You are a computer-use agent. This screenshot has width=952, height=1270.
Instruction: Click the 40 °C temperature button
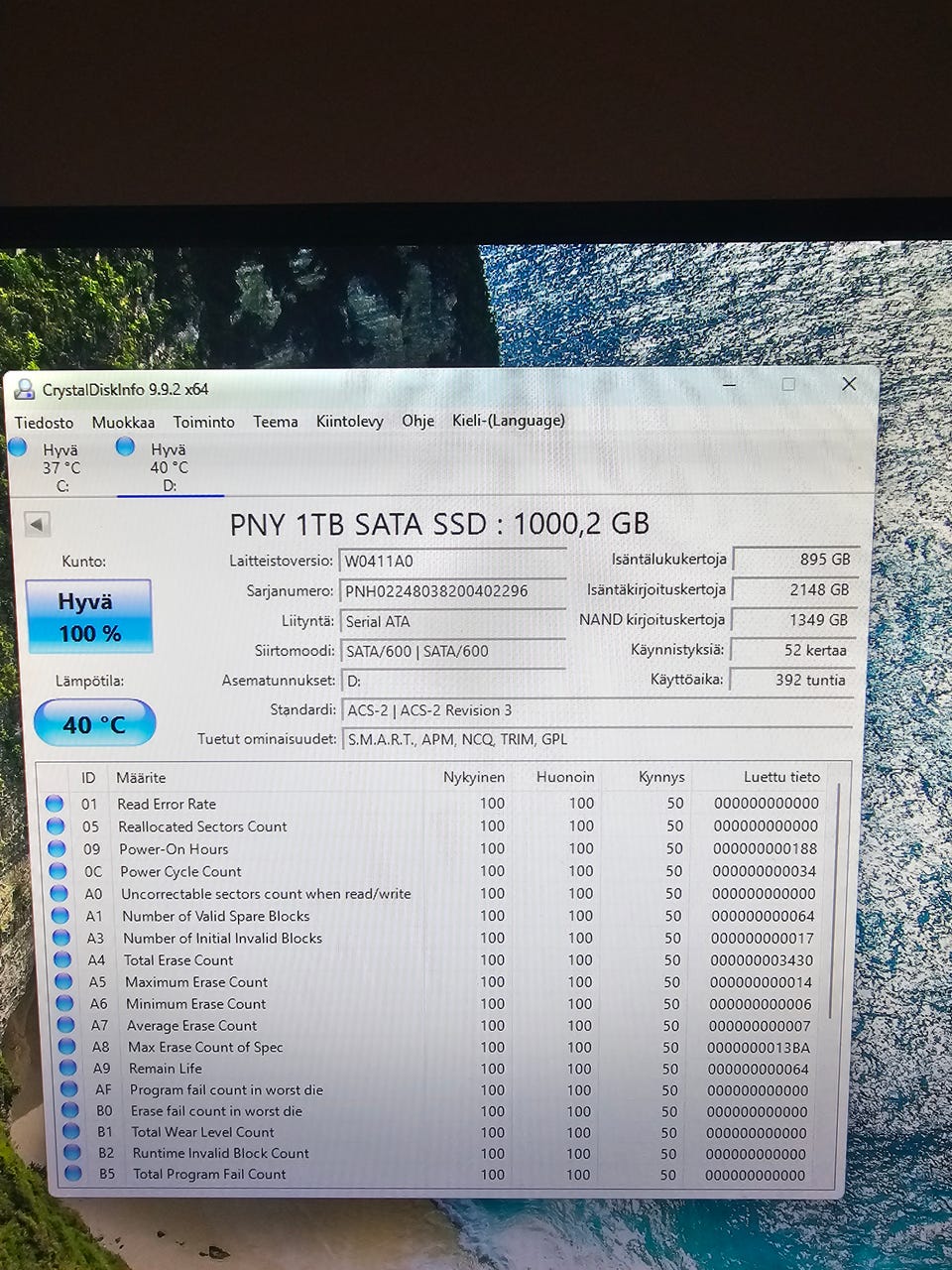[94, 723]
